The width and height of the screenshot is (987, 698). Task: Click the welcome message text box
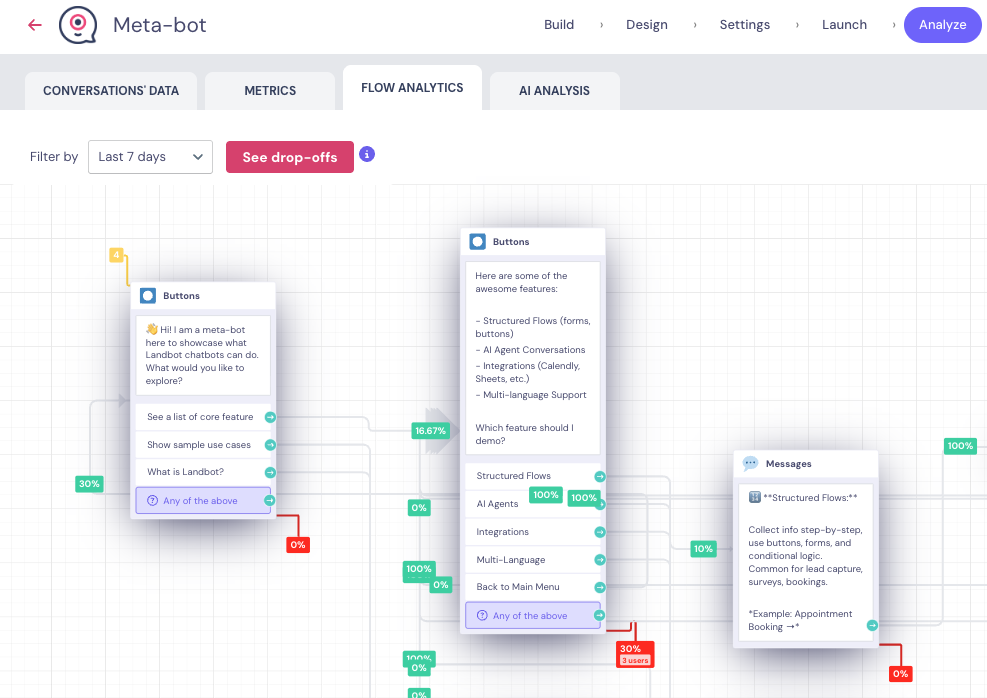pos(203,356)
